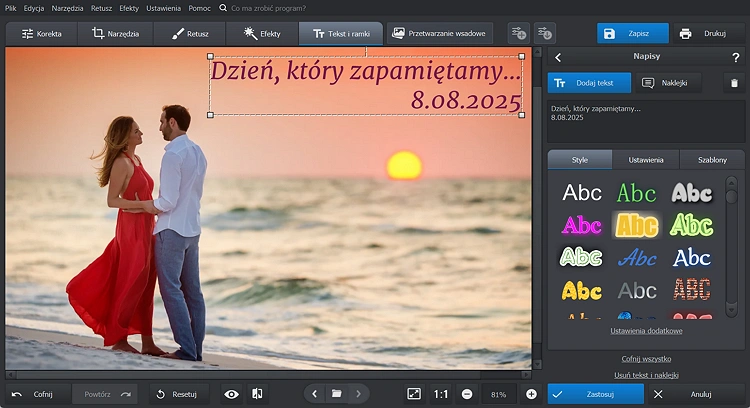Click the fit to screen icon
The image size is (750, 408).
click(414, 394)
